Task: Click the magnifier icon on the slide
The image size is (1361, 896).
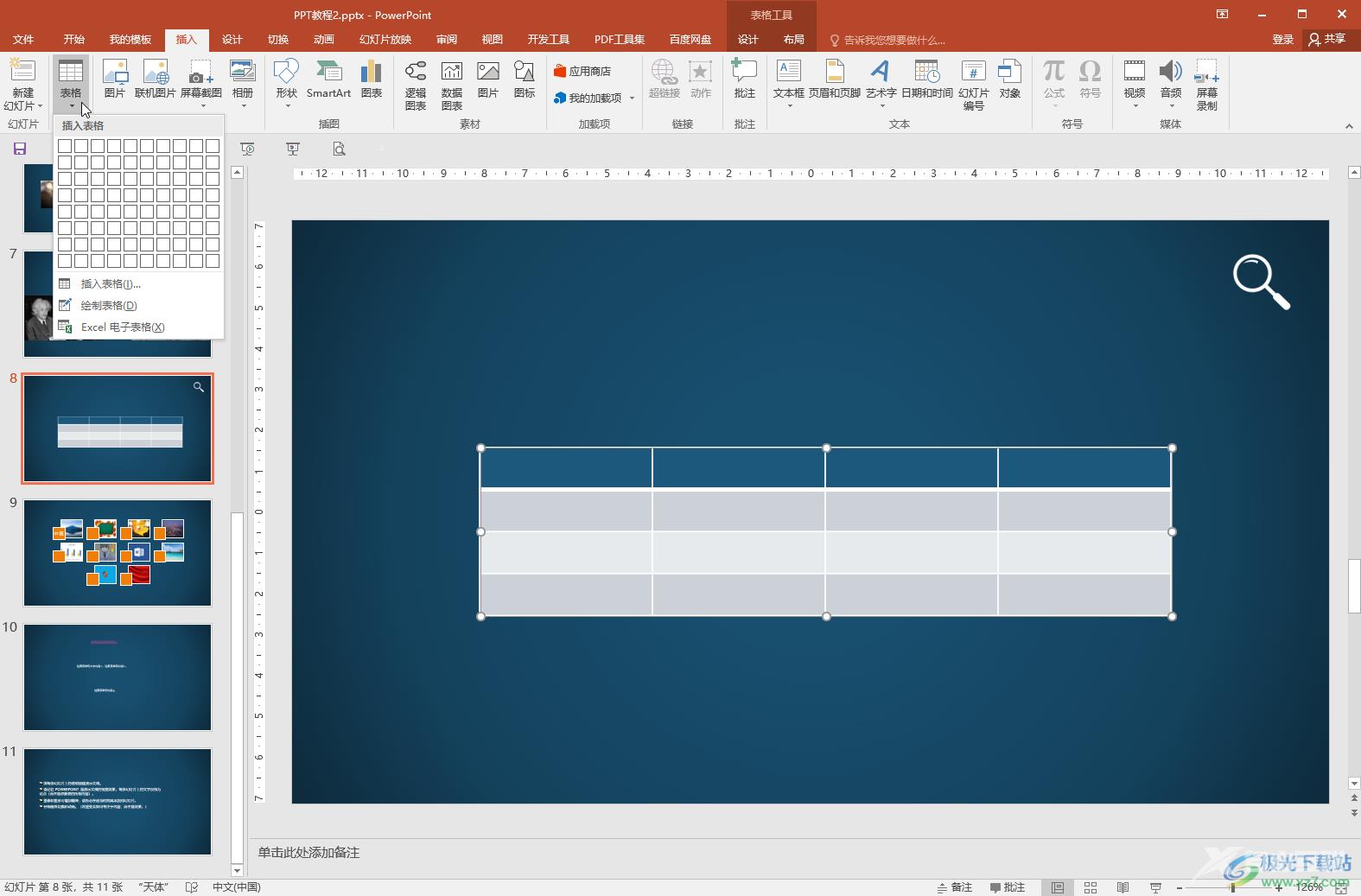Action: coord(1262,282)
